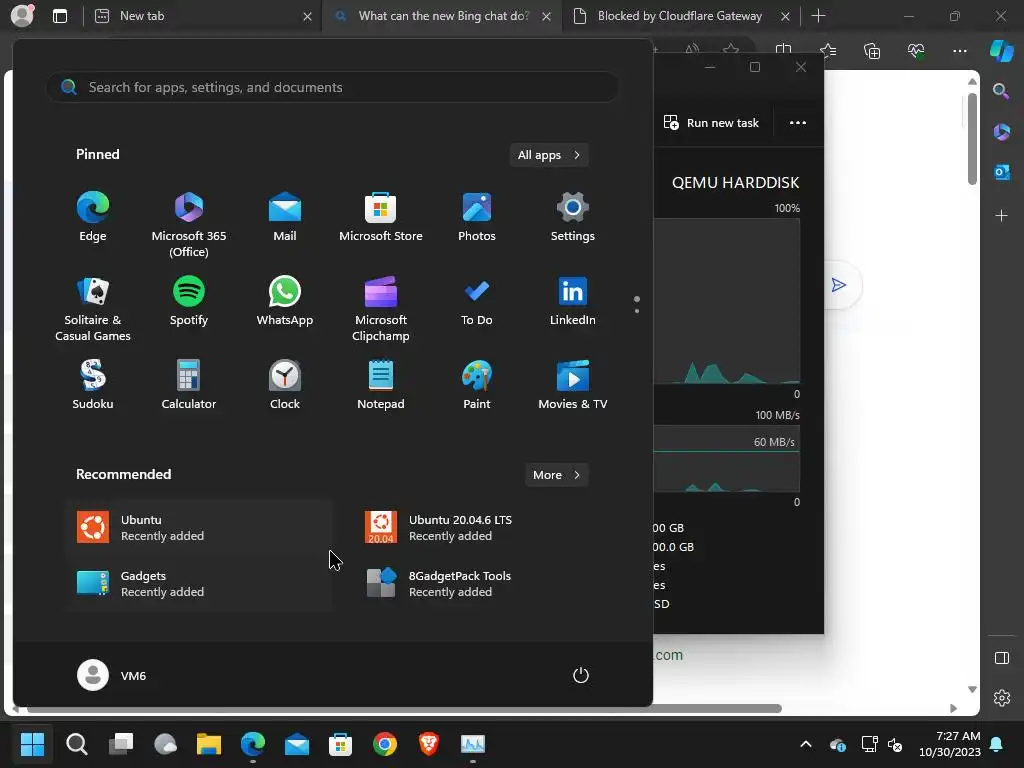Open the Paint app
This screenshot has width=1024, height=768.
[477, 385]
